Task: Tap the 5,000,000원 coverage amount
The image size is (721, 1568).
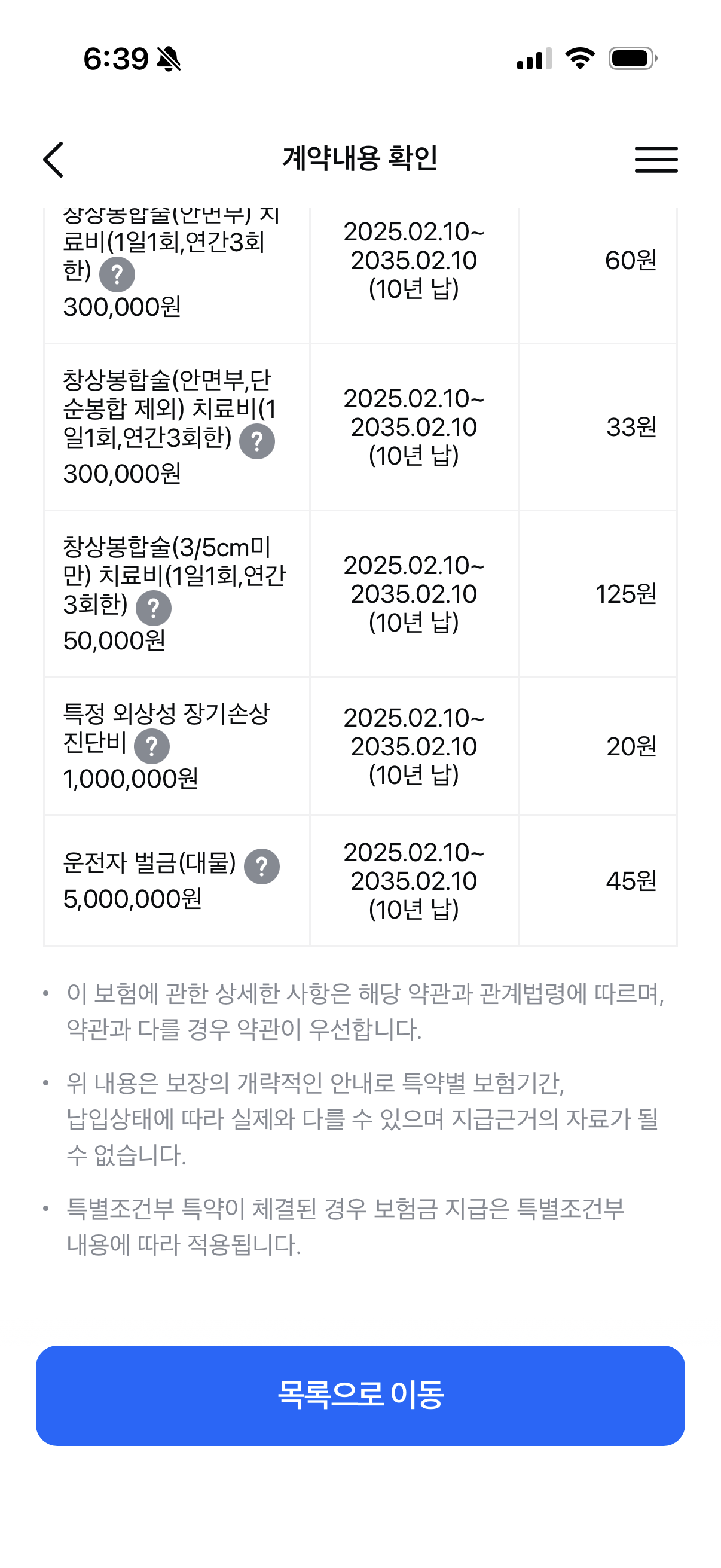Action: [x=133, y=899]
